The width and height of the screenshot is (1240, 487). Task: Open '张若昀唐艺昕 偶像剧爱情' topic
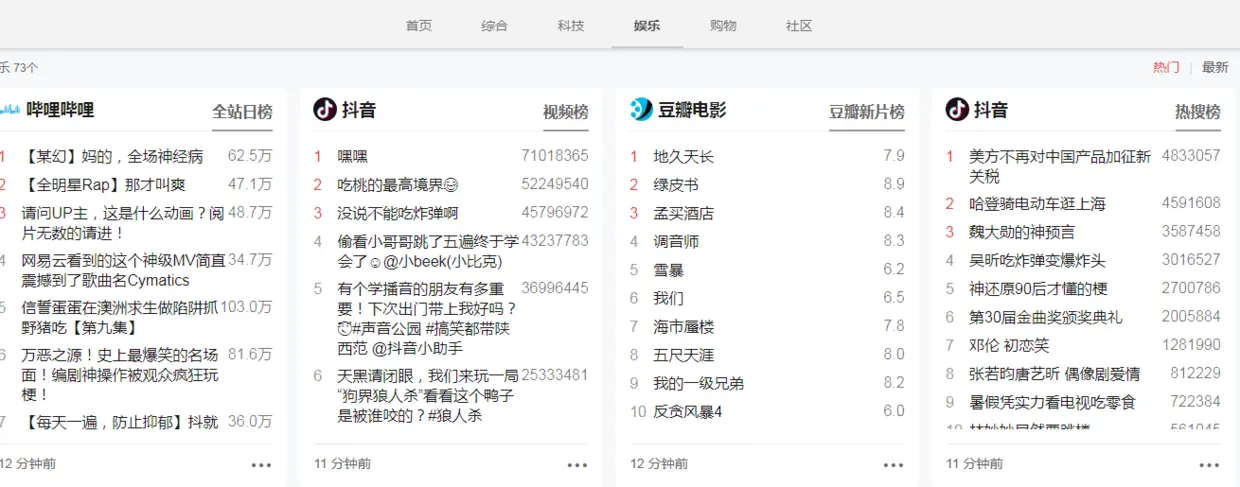1054,374
